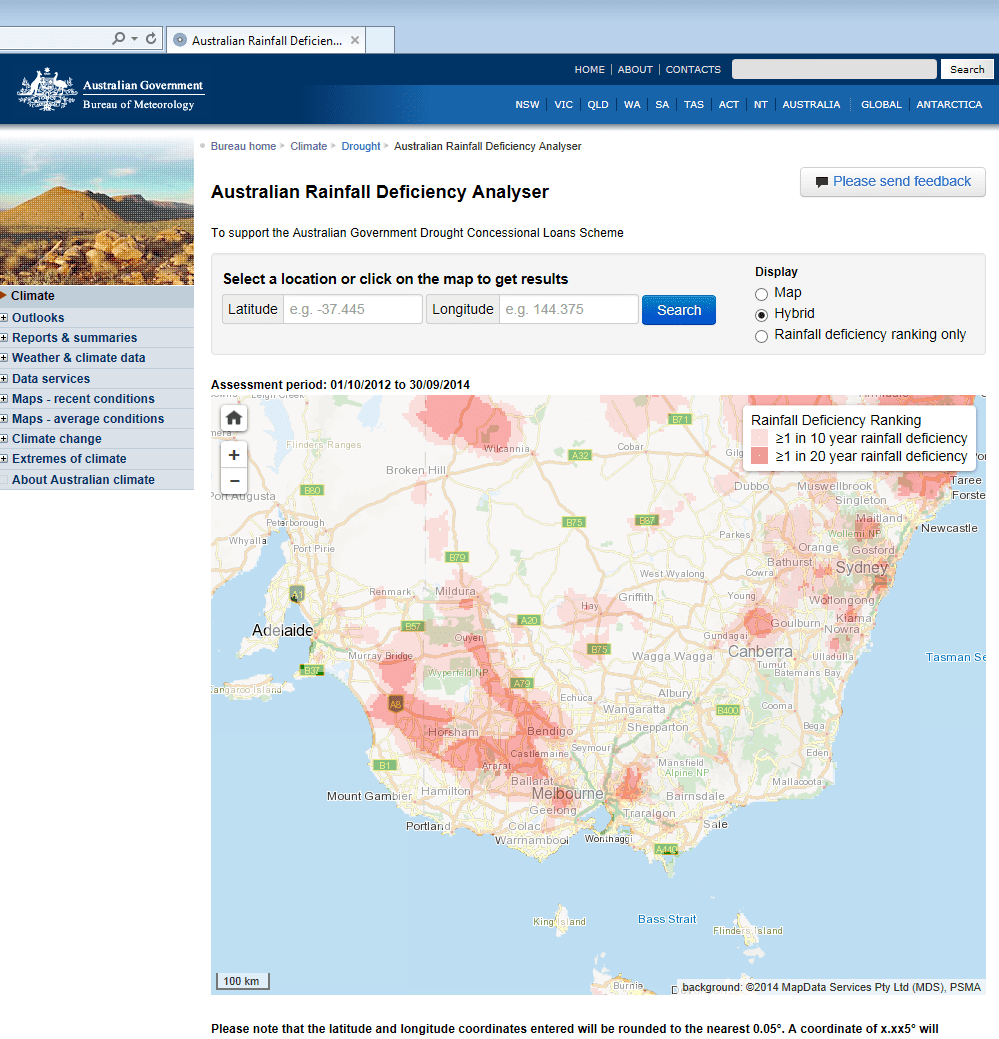
Task: Go to ACT menu item
Action: (x=729, y=105)
